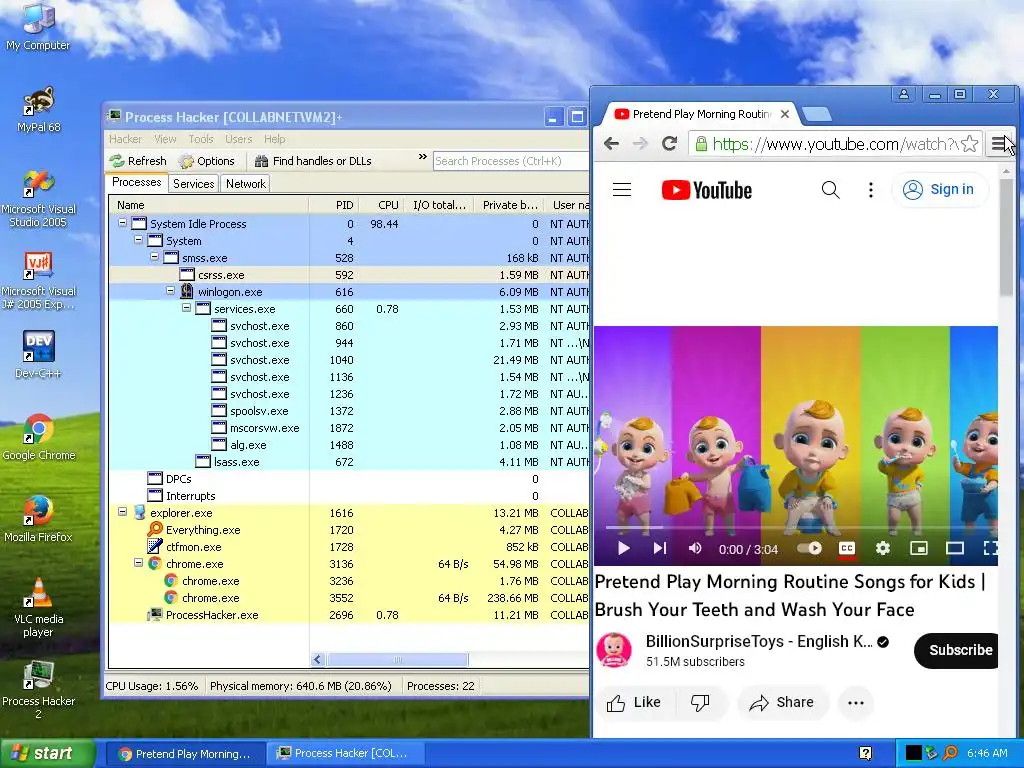
Task: Open Microsoft Visual Studio 2005 shortcut
Action: pyautogui.click(x=39, y=199)
